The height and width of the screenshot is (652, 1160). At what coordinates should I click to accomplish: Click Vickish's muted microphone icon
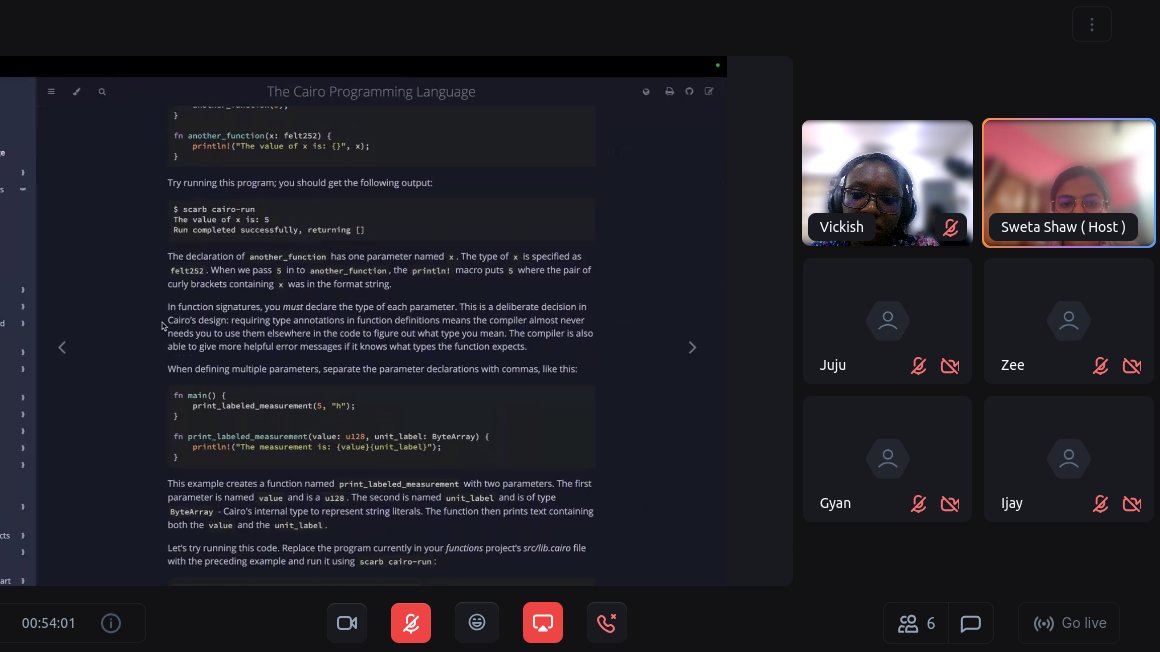pos(951,227)
